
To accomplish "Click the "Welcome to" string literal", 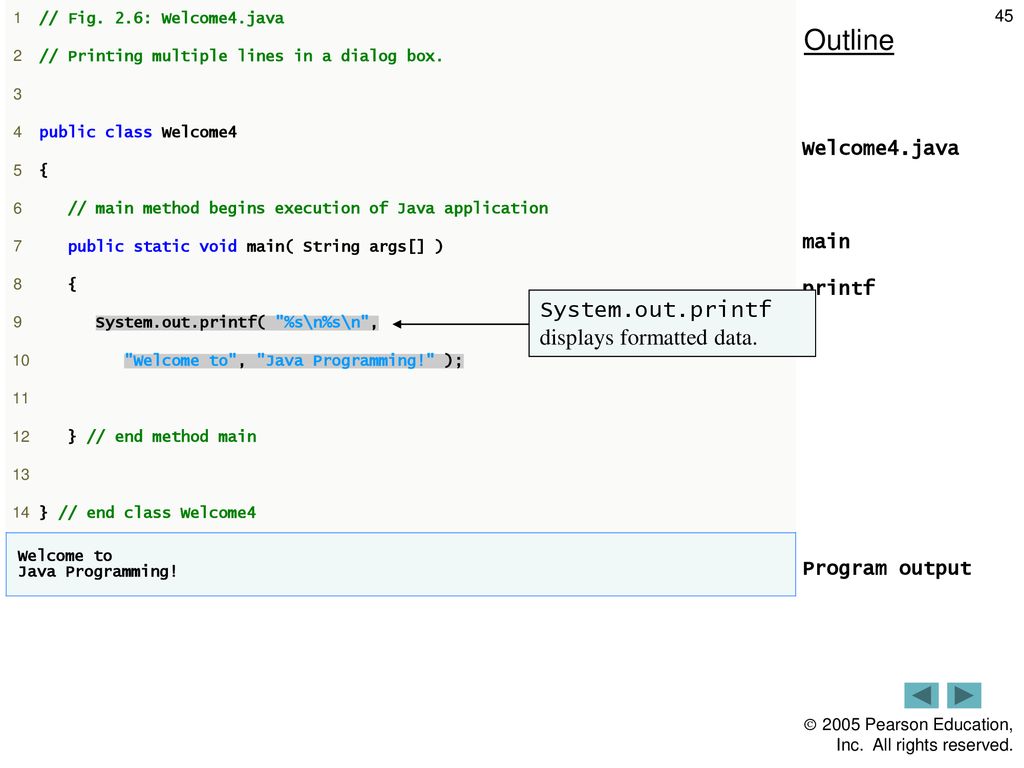I will pos(180,360).
